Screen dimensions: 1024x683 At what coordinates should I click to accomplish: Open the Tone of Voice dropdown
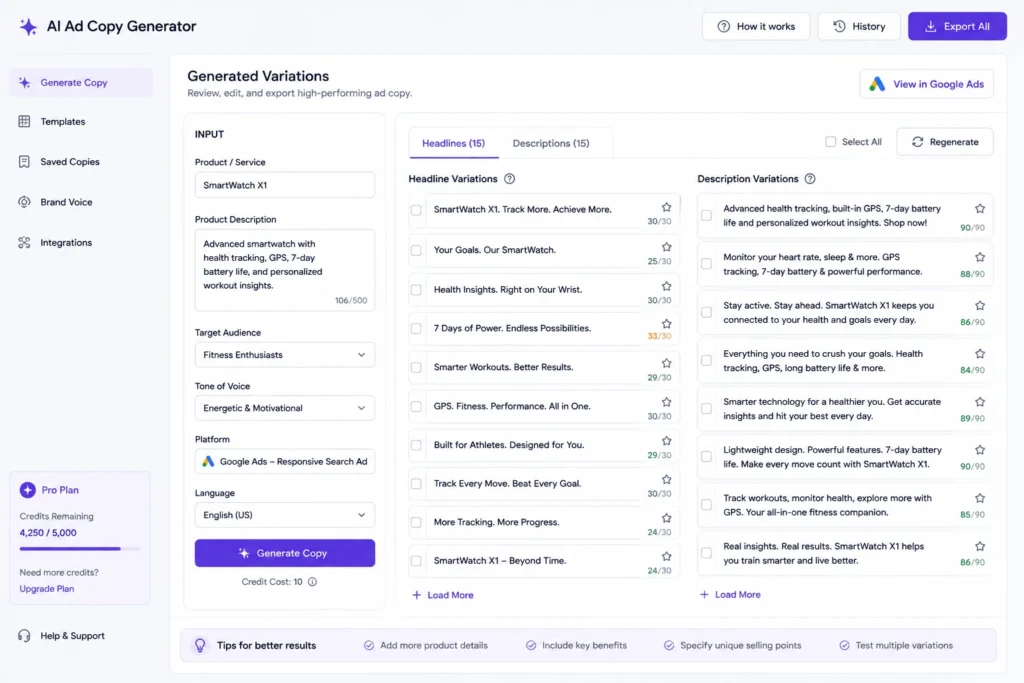click(285, 408)
